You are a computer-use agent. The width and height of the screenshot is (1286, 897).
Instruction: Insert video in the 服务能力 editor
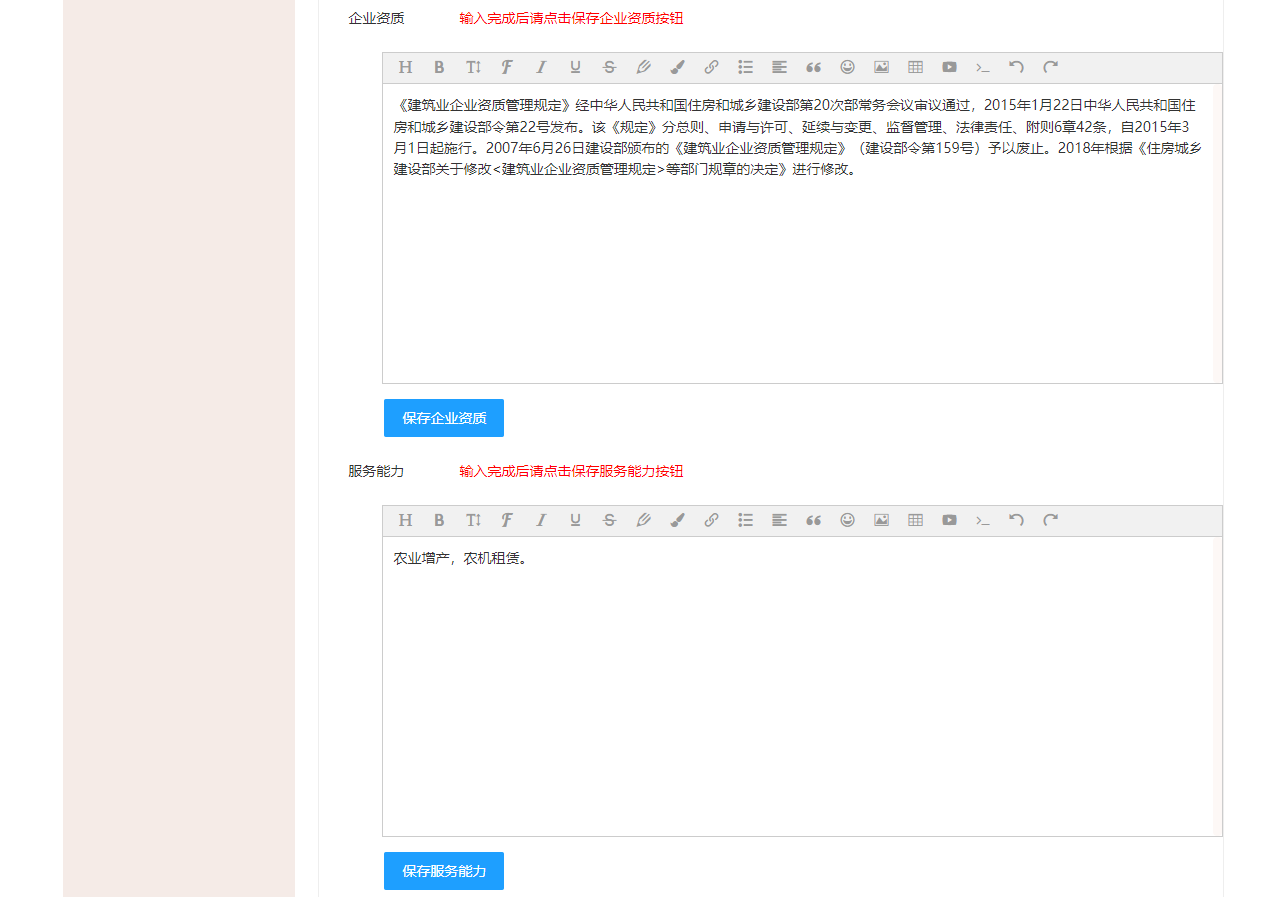949,520
